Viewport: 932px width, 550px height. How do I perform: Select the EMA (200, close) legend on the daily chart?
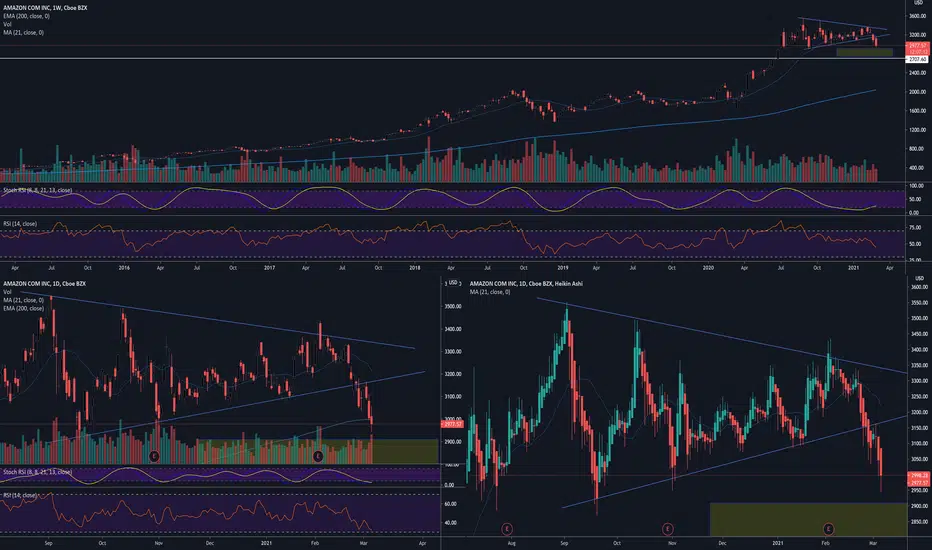coord(23,309)
